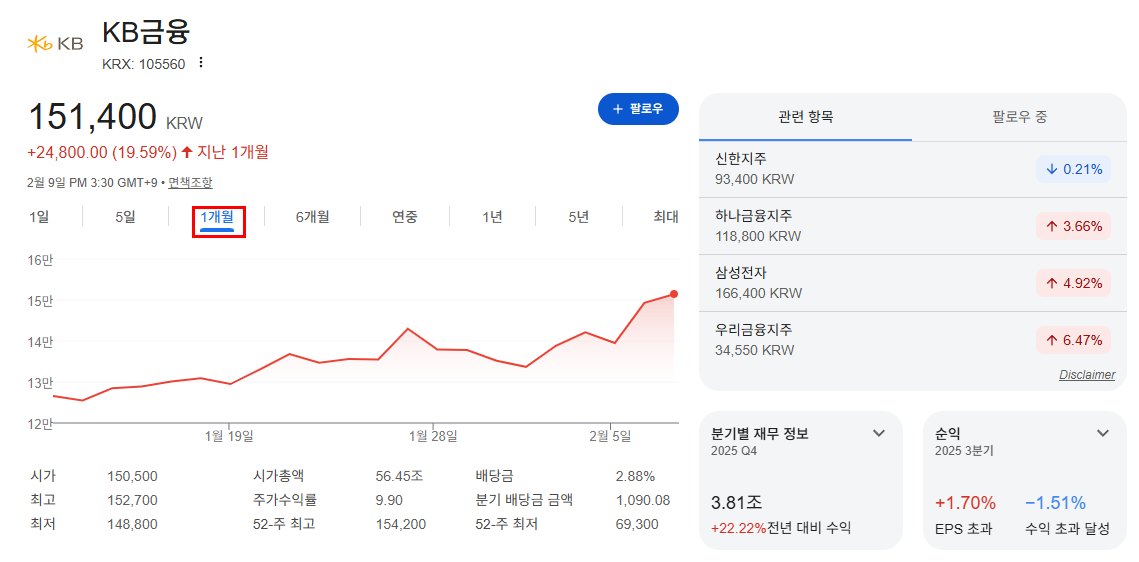Click the 배당금 value 2.88%

coord(635,477)
